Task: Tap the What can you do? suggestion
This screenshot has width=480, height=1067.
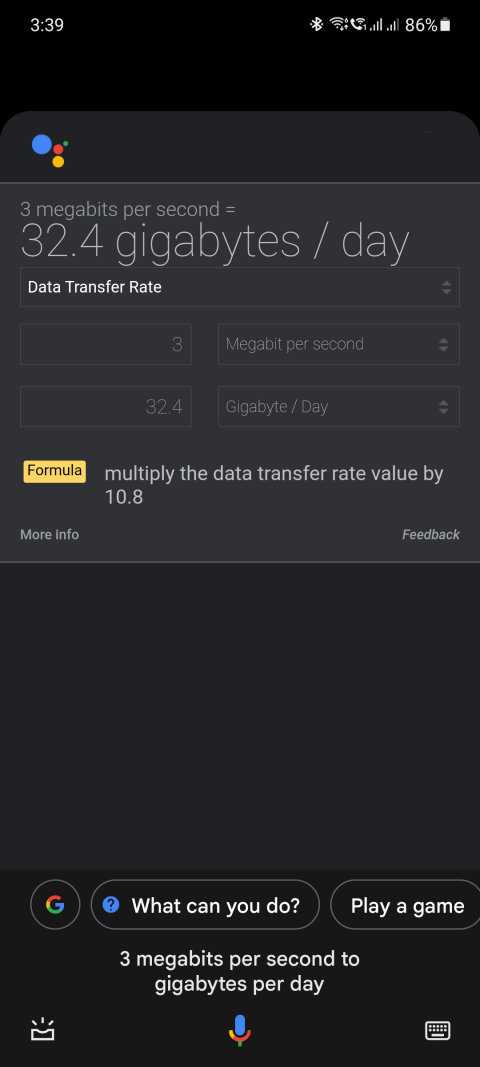Action: point(205,904)
